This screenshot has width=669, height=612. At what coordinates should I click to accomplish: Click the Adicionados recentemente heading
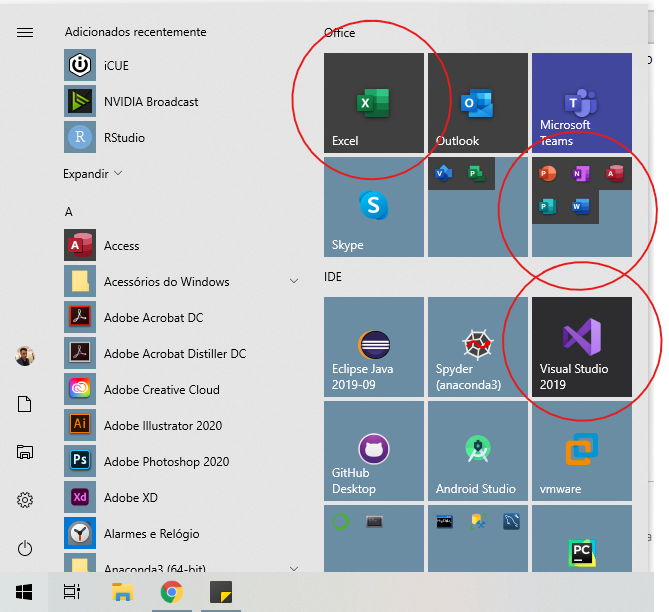[x=136, y=32]
